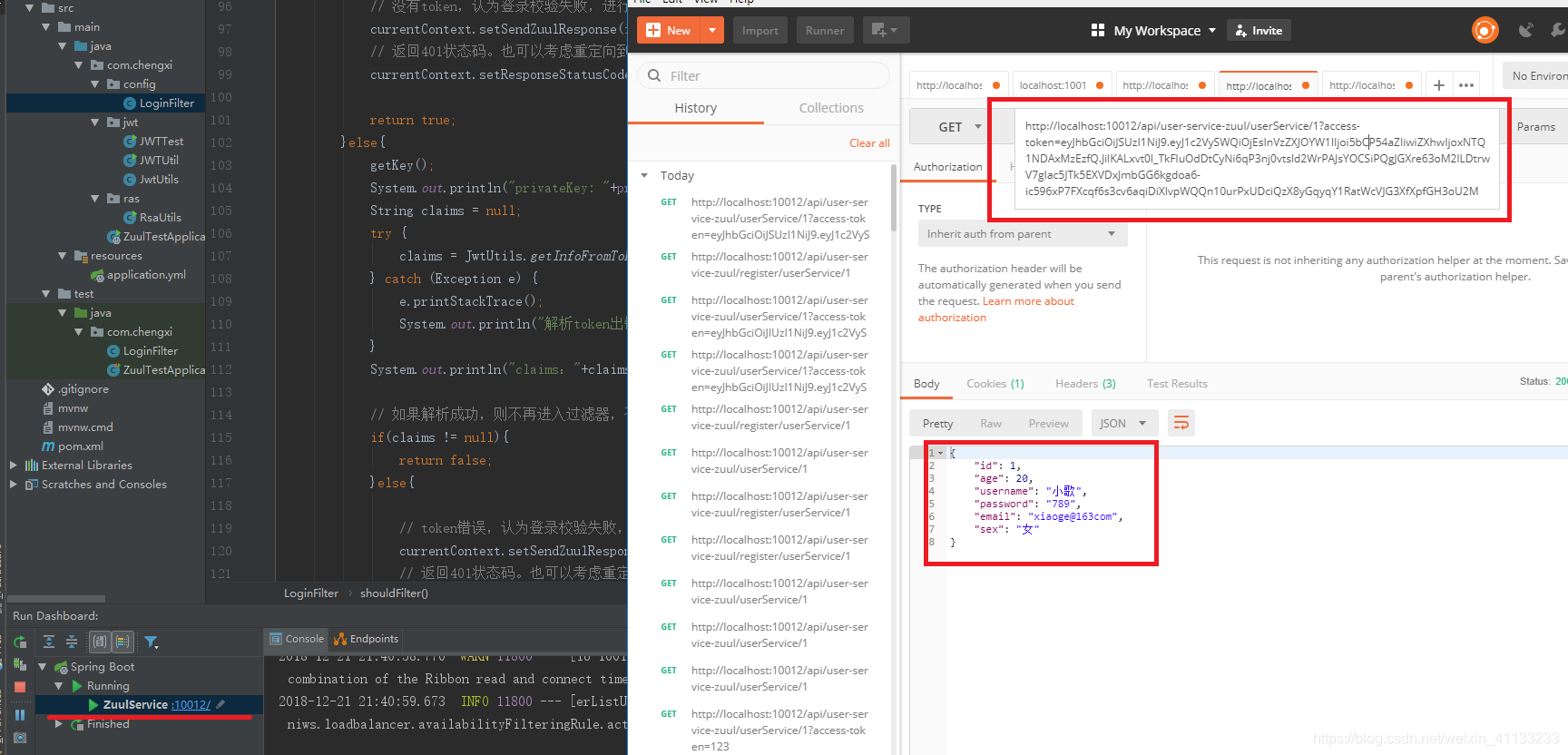Open the :10012/ link beside ZuulService

click(191, 705)
